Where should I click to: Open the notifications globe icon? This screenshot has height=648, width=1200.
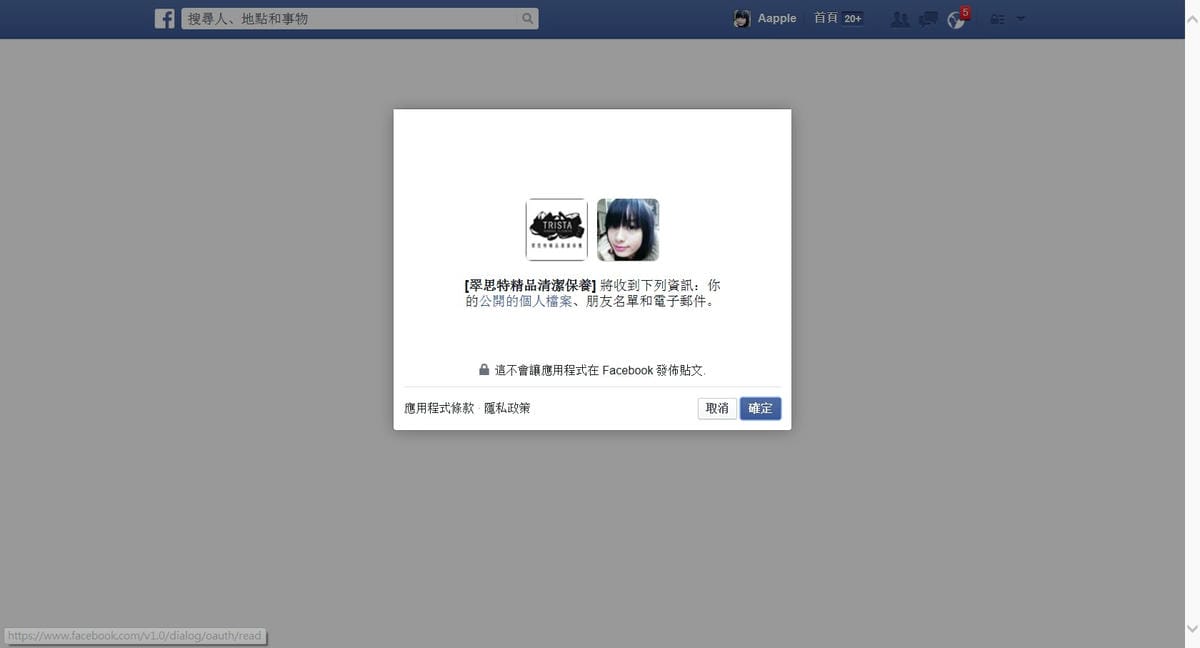click(x=956, y=19)
